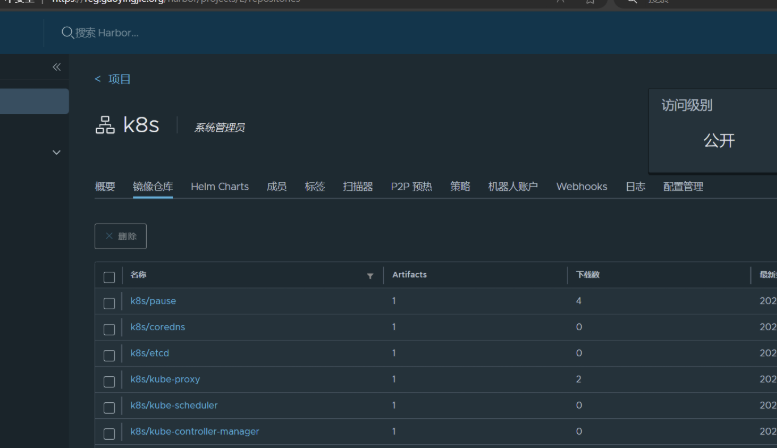Viewport: 777px width, 448px height.
Task: Sort by the Artifacts column header
Action: 409,275
